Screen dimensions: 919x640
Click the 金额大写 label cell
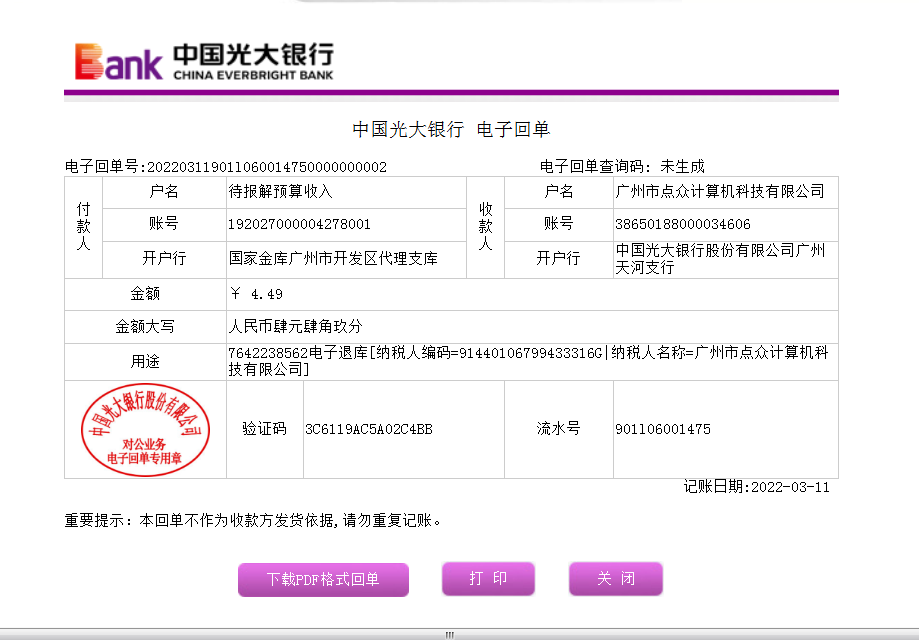click(x=145, y=326)
